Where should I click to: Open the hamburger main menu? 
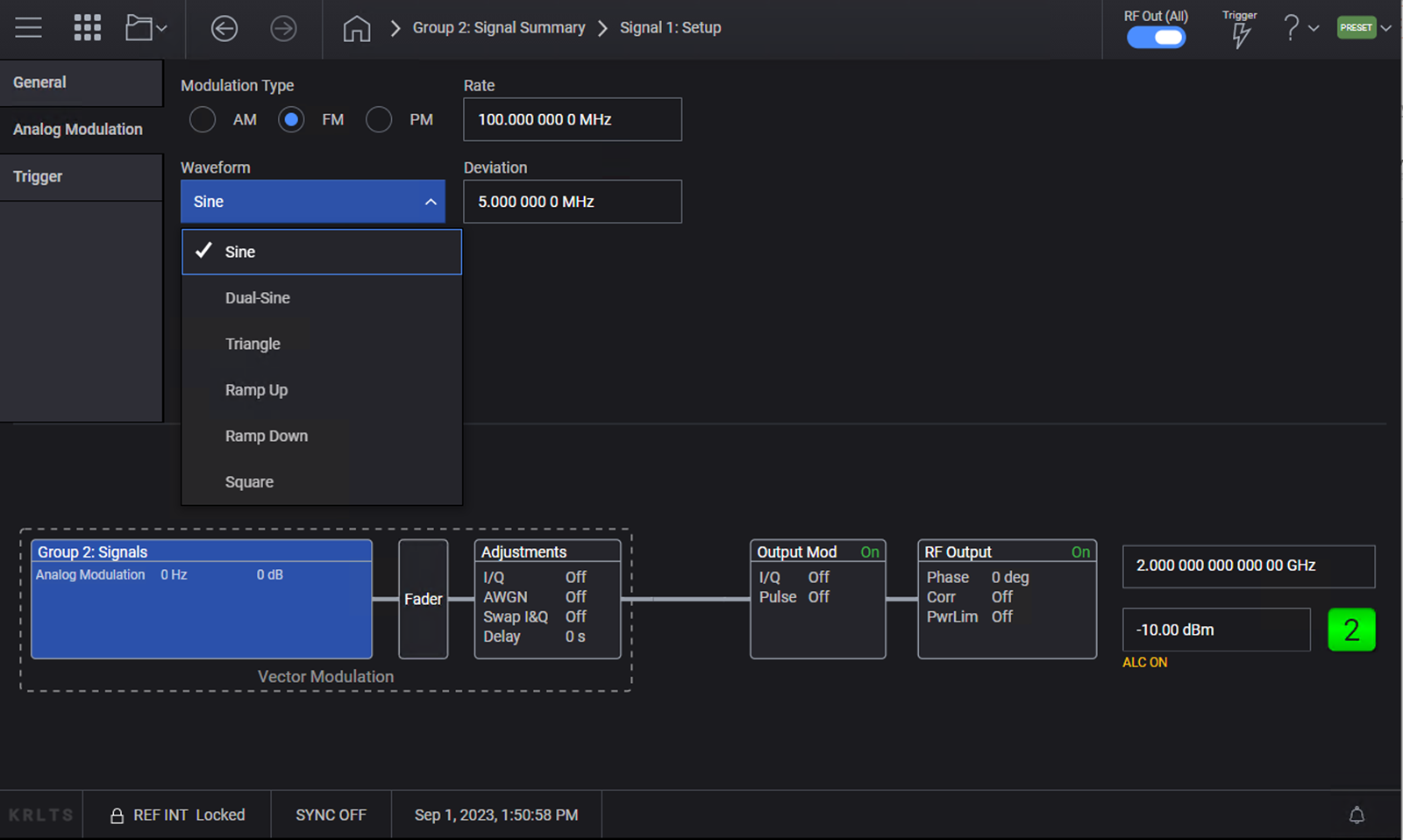tap(28, 28)
